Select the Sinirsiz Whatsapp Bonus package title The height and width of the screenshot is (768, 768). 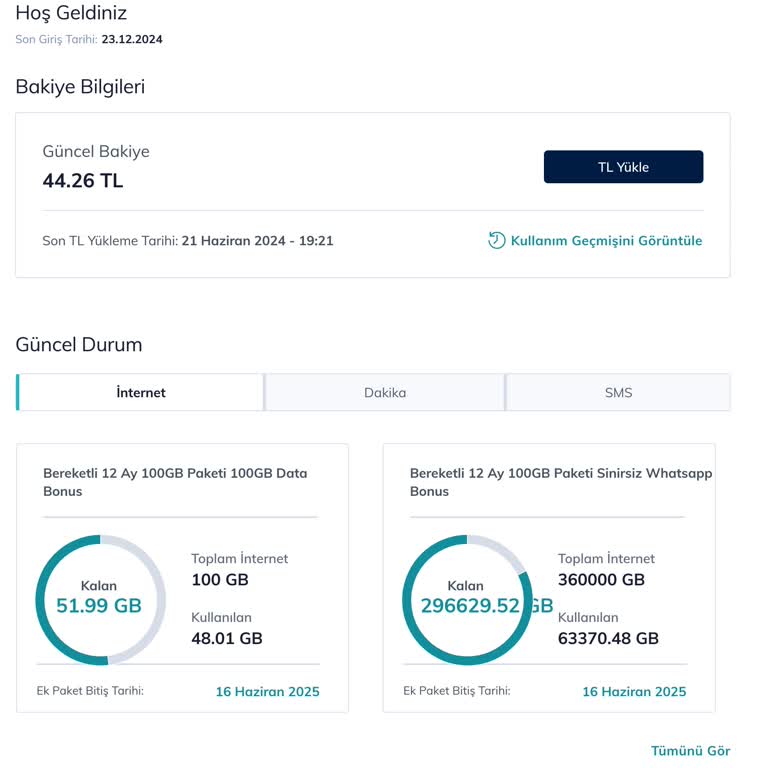(560, 482)
